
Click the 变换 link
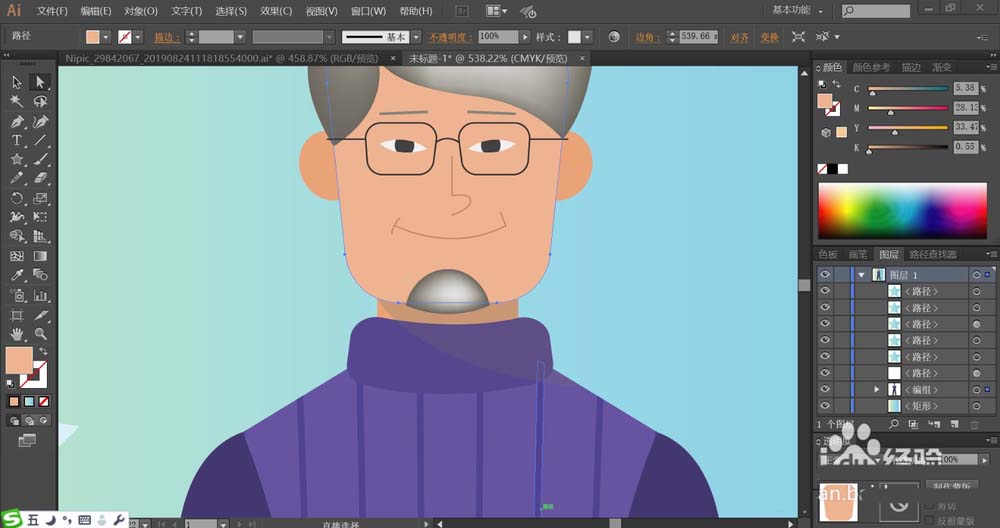point(769,37)
